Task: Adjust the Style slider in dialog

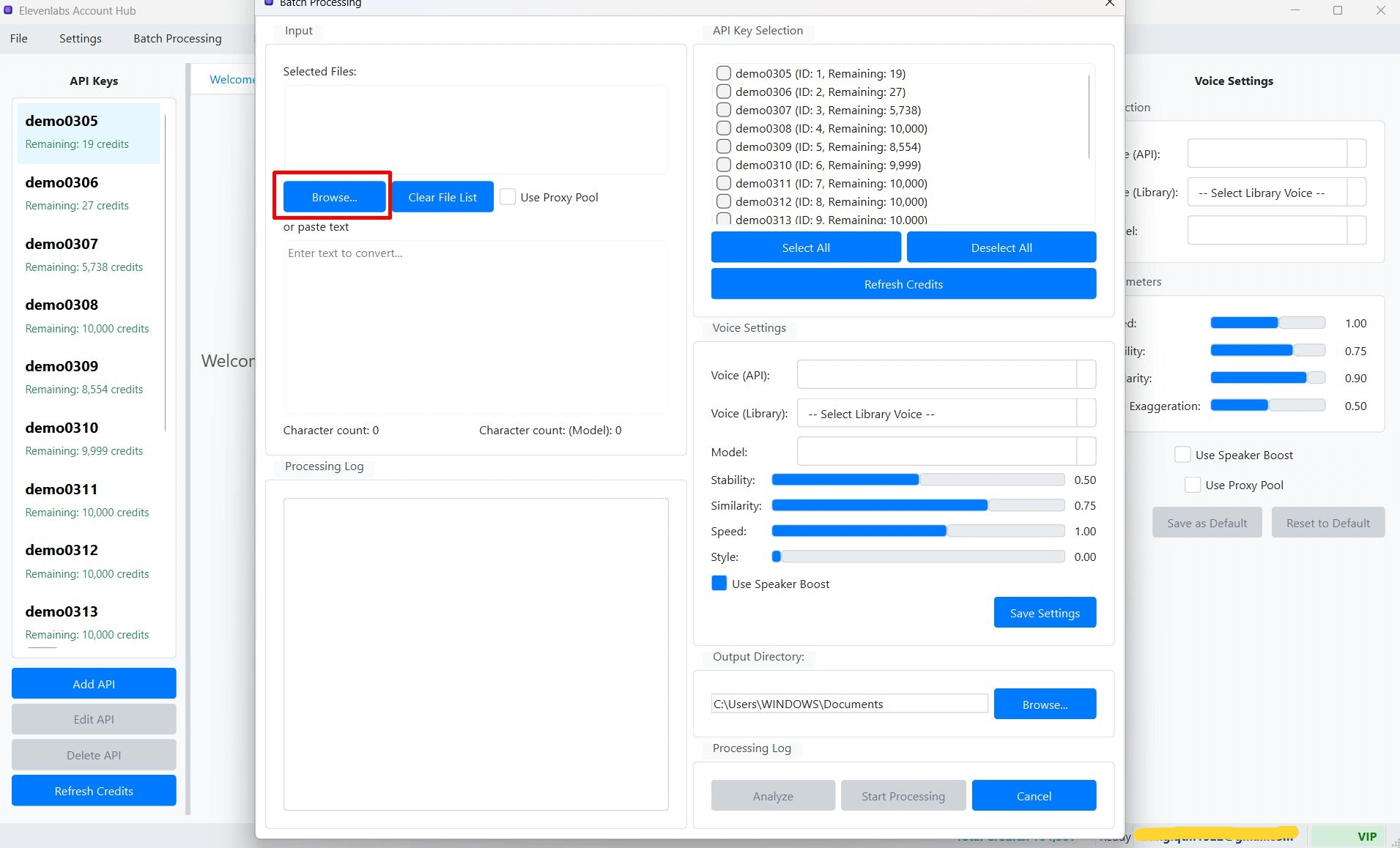Action: (x=918, y=557)
